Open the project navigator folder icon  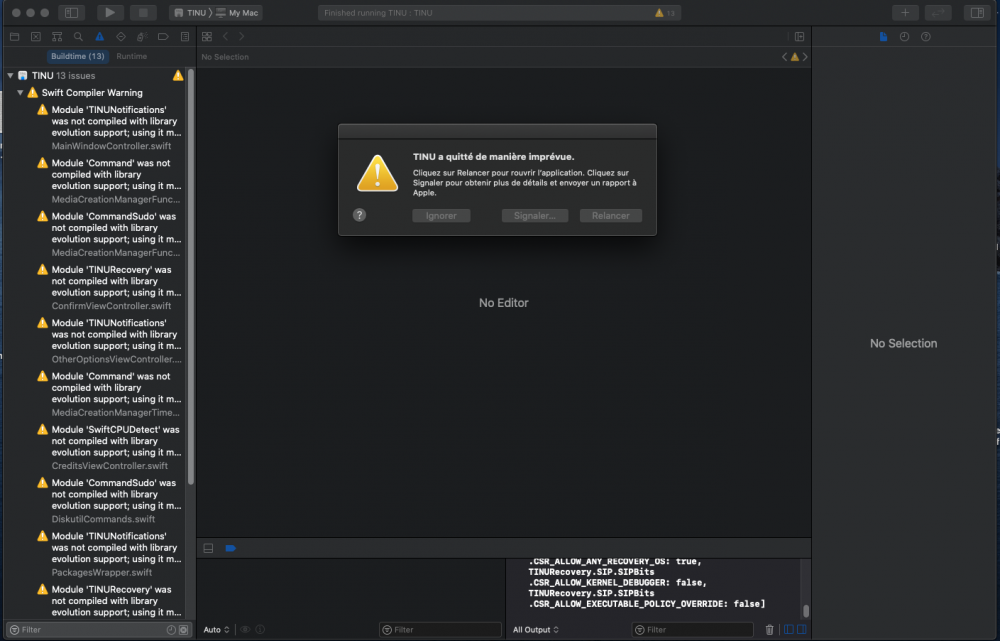[x=15, y=37]
